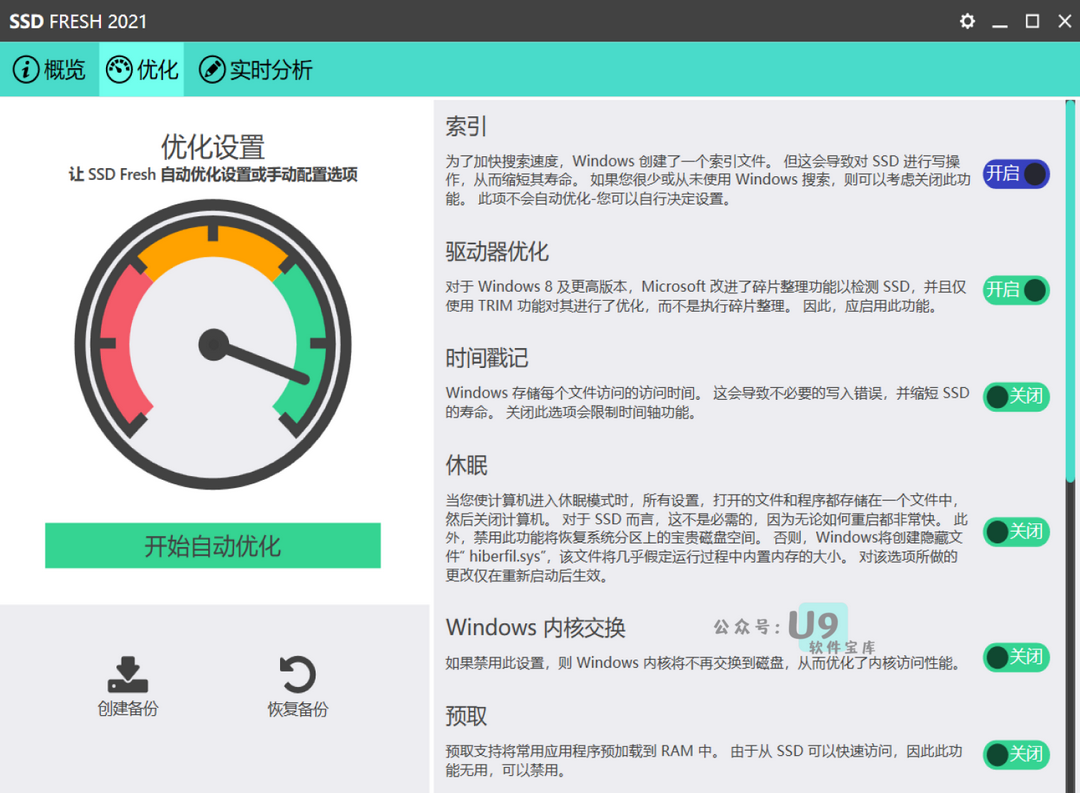Click the 驱动器优化 heading
Screen dimensions: 1080x793
(x=497, y=251)
